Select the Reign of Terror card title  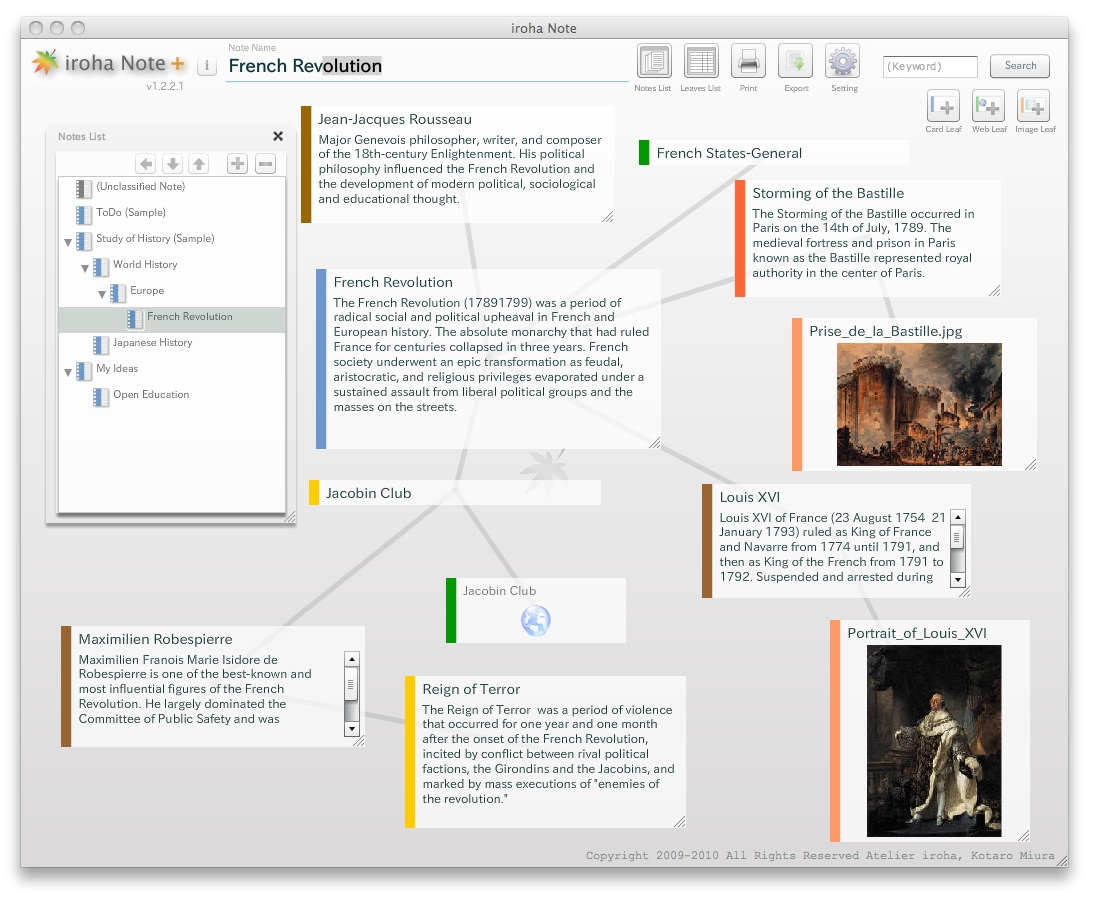(471, 689)
